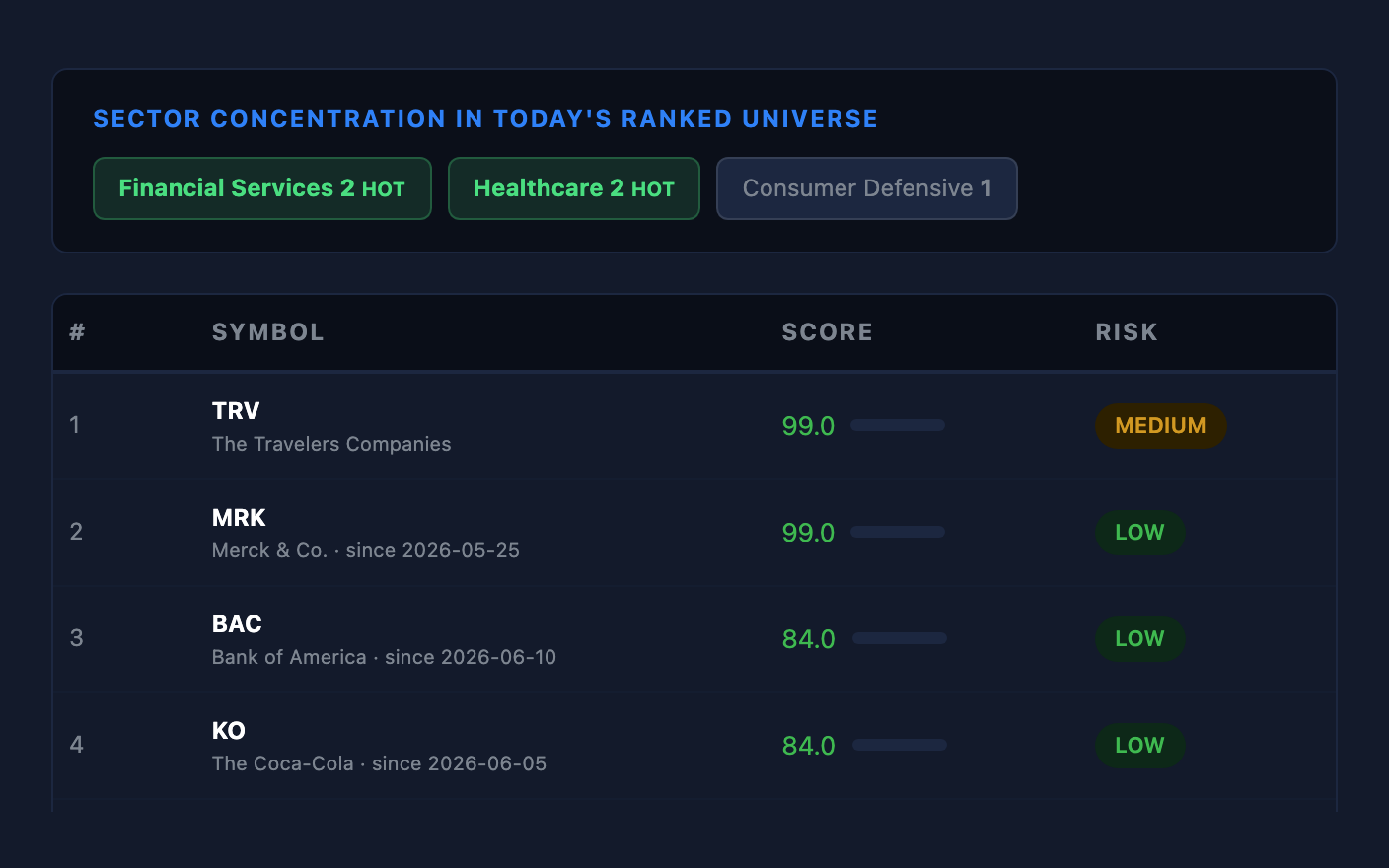This screenshot has width=1389, height=868.
Task: Click BAC's 84.0 score value
Action: [809, 639]
